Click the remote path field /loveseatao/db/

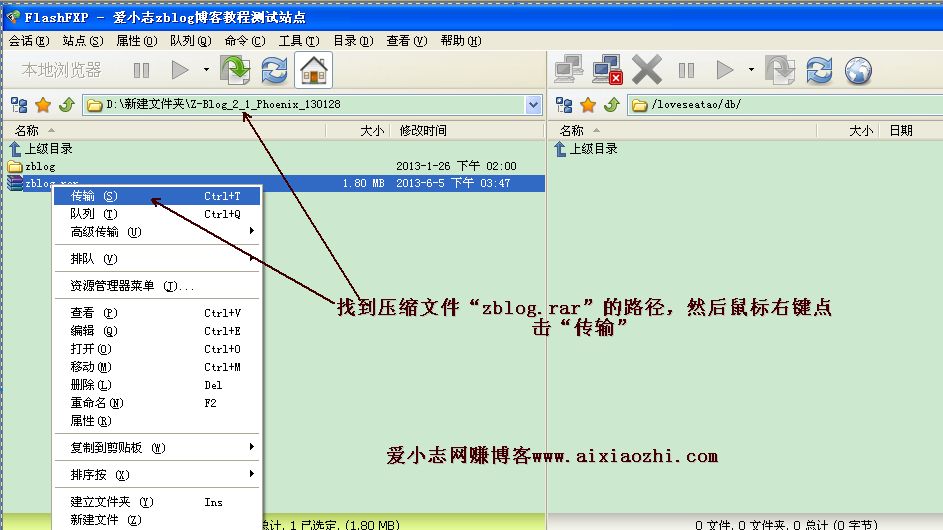click(785, 105)
